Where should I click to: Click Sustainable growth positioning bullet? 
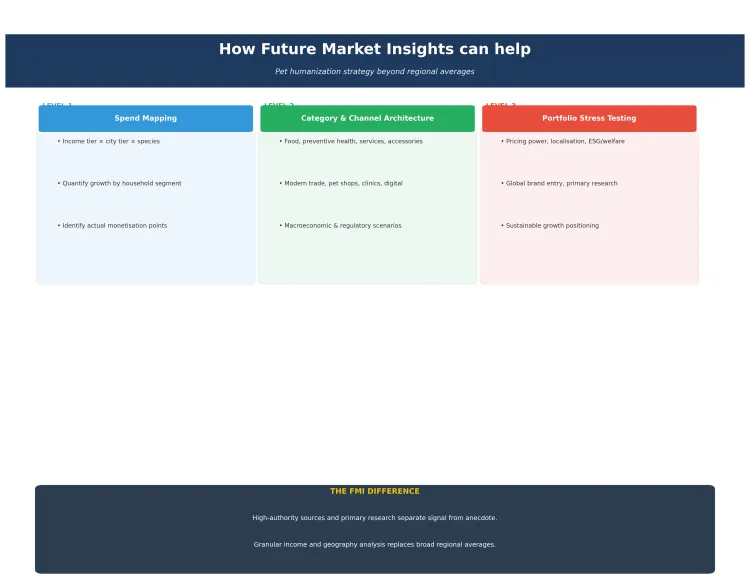(x=551, y=226)
